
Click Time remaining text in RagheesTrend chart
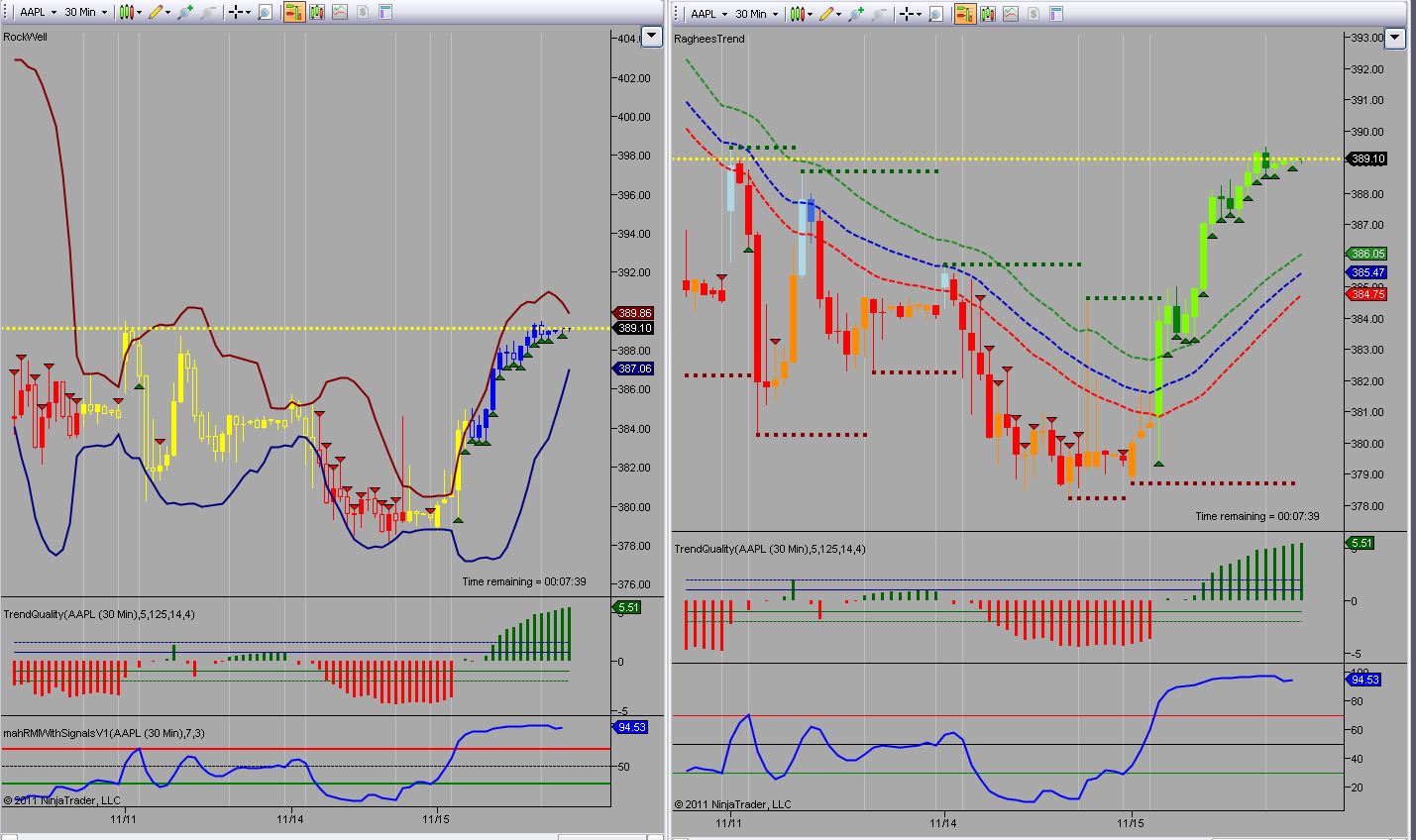click(1257, 517)
